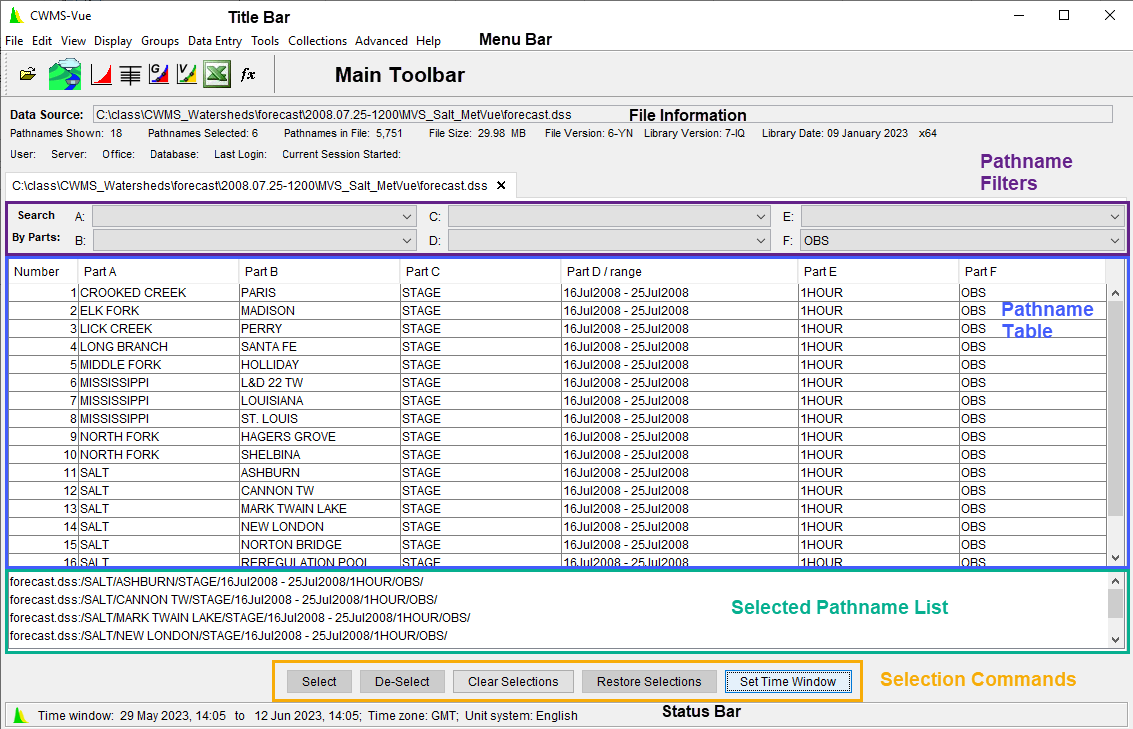Click the Data Source path field
The width and height of the screenshot is (1133, 729).
click(603, 115)
